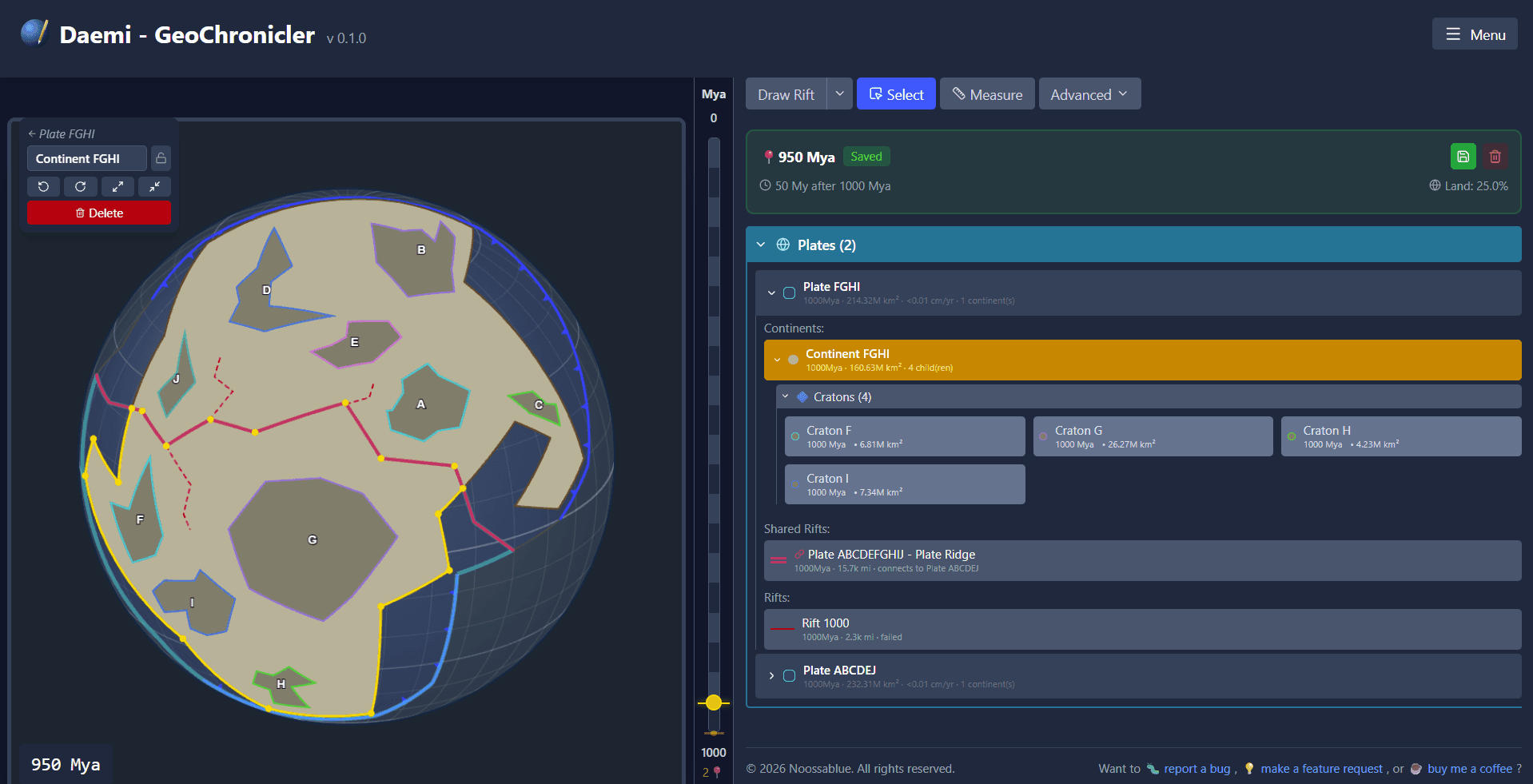Go back to Plate FGHI with arrow

tap(32, 134)
